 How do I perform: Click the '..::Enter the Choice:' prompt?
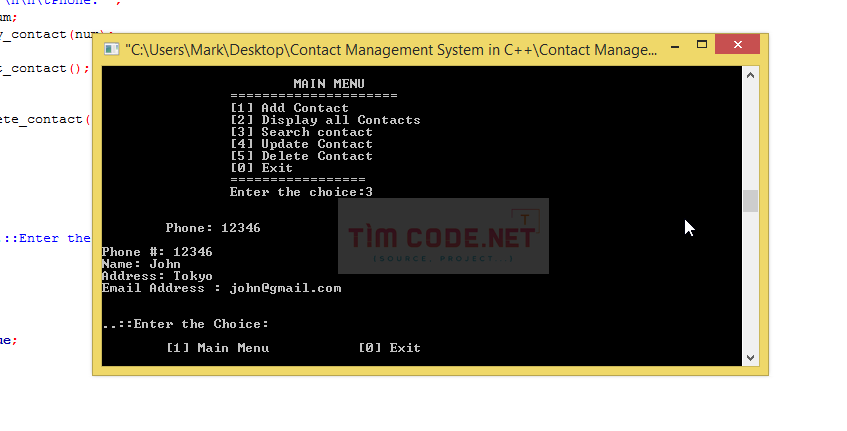click(x=185, y=324)
